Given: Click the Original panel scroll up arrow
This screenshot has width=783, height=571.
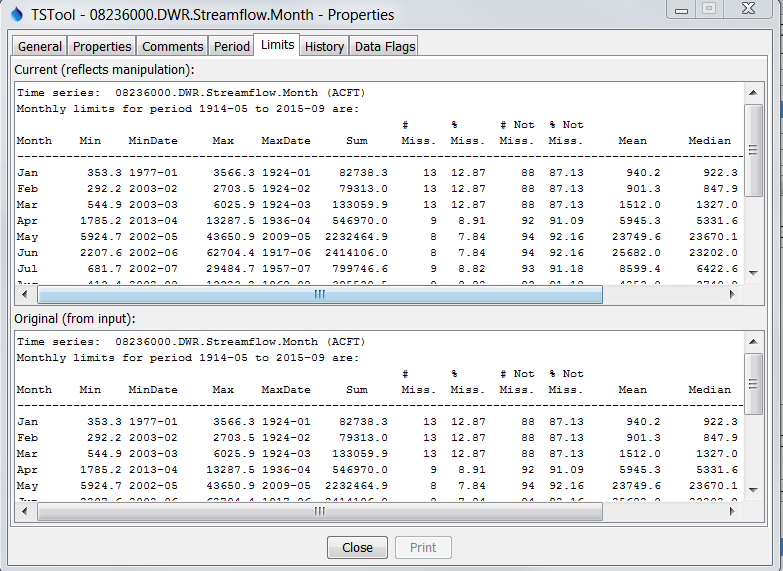Looking at the screenshot, I should [x=754, y=342].
